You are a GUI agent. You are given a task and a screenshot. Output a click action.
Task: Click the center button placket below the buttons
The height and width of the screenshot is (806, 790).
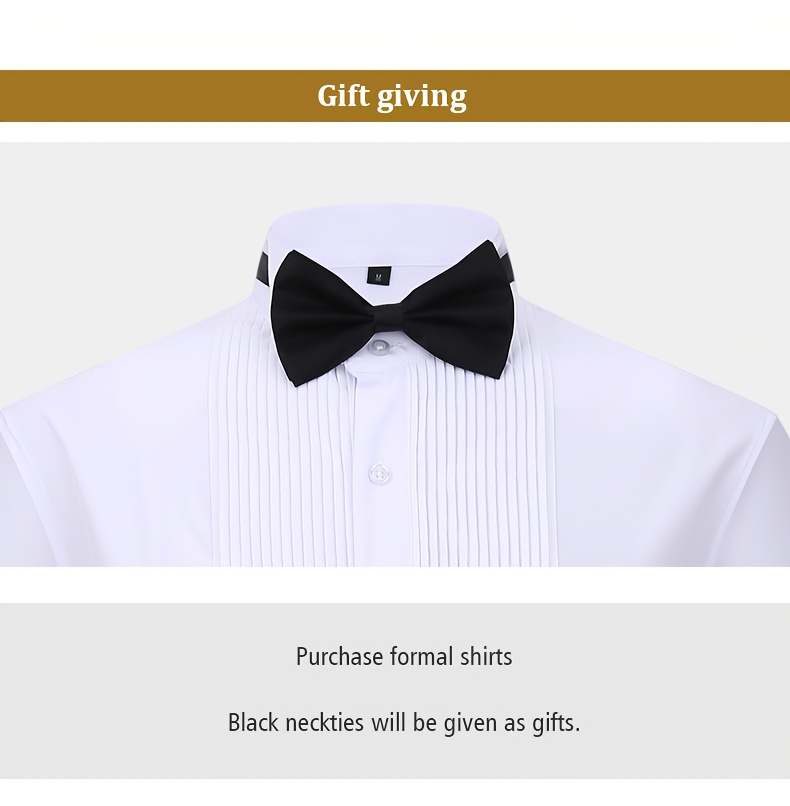tap(381, 529)
